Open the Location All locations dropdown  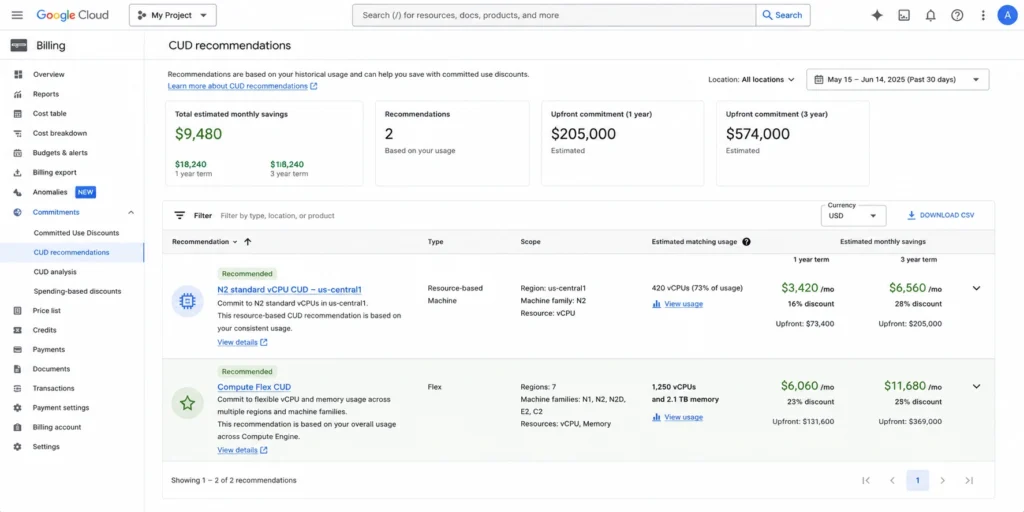click(x=751, y=80)
